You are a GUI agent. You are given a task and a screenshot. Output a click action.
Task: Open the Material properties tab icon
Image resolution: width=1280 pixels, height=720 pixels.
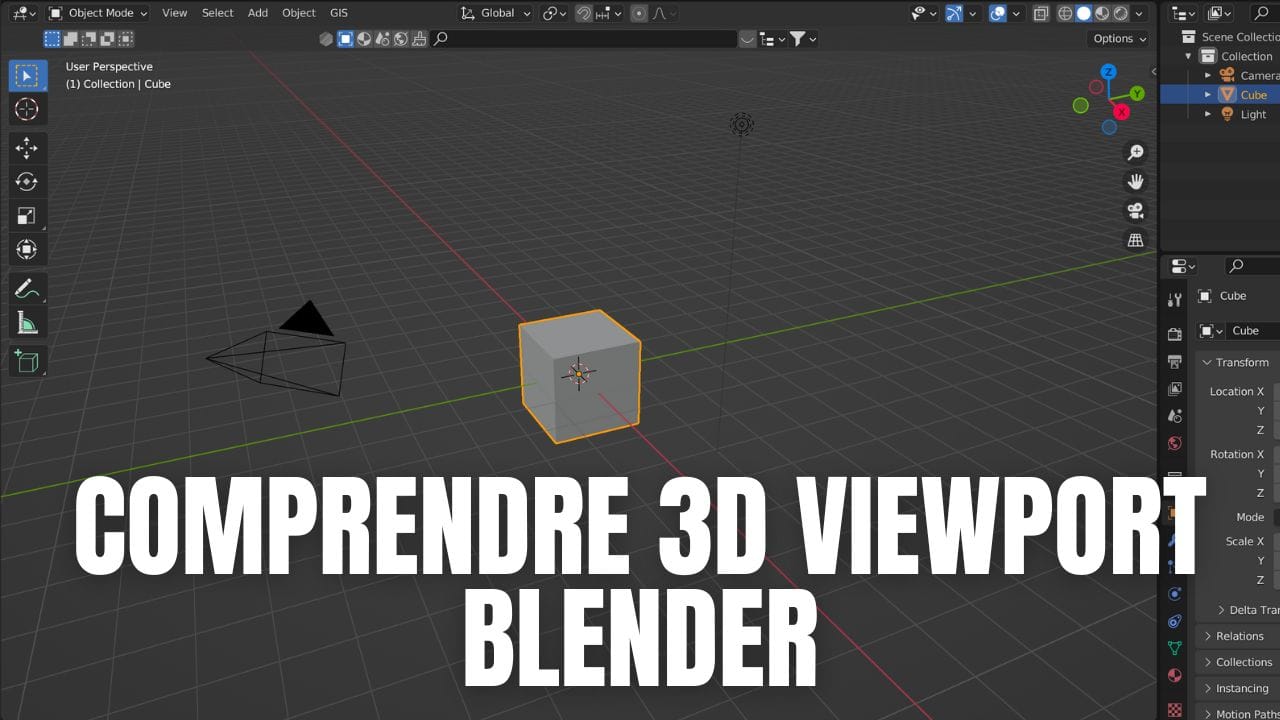[x=1175, y=676]
